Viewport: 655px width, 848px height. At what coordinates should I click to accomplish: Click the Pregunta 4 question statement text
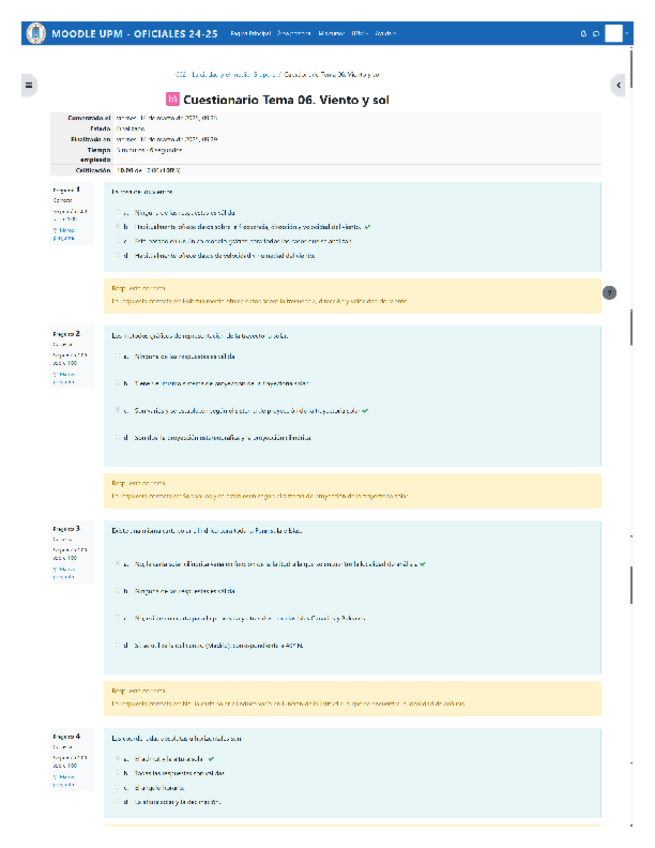click(x=176, y=738)
